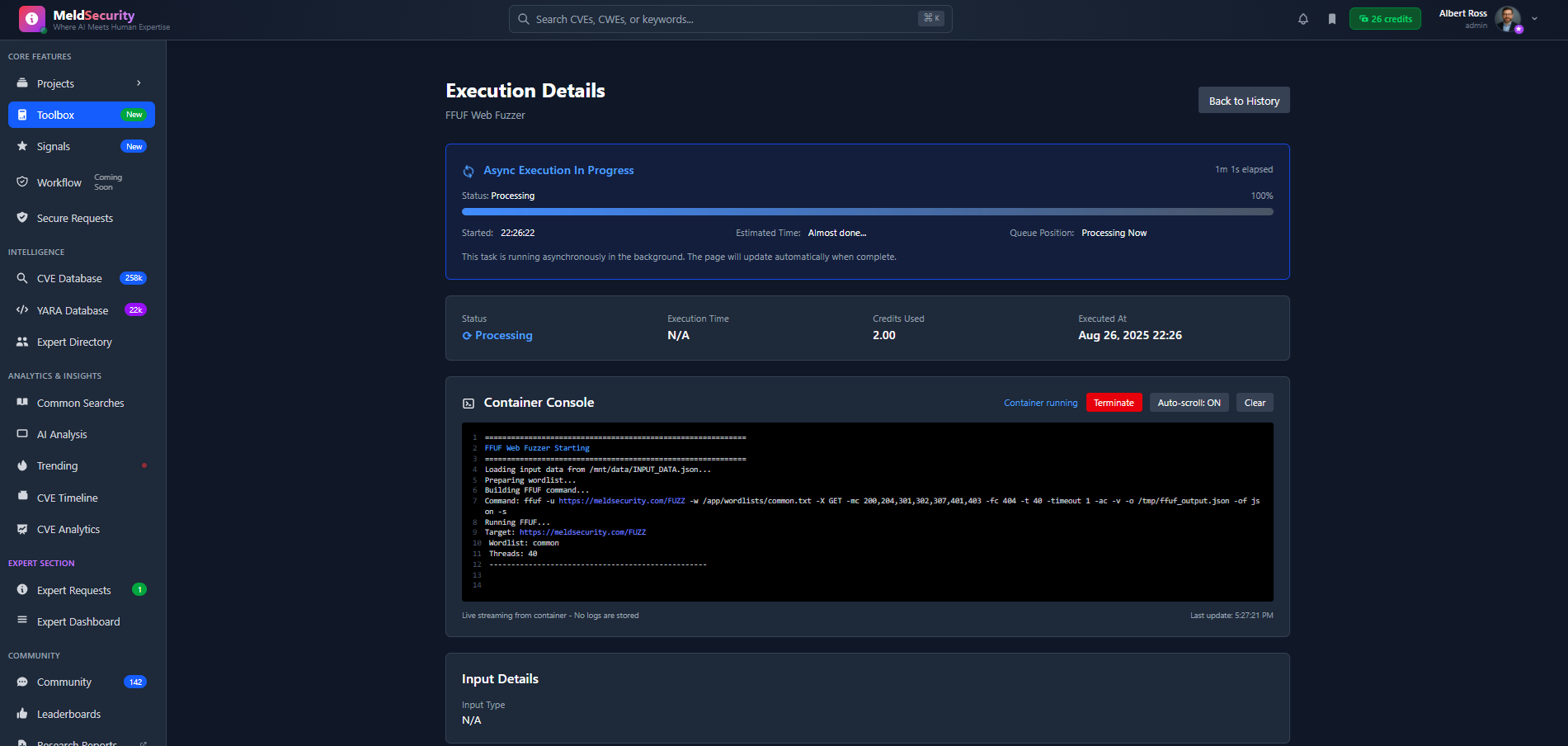Click the async execution spinner icon
The image size is (1568, 746).
point(469,171)
